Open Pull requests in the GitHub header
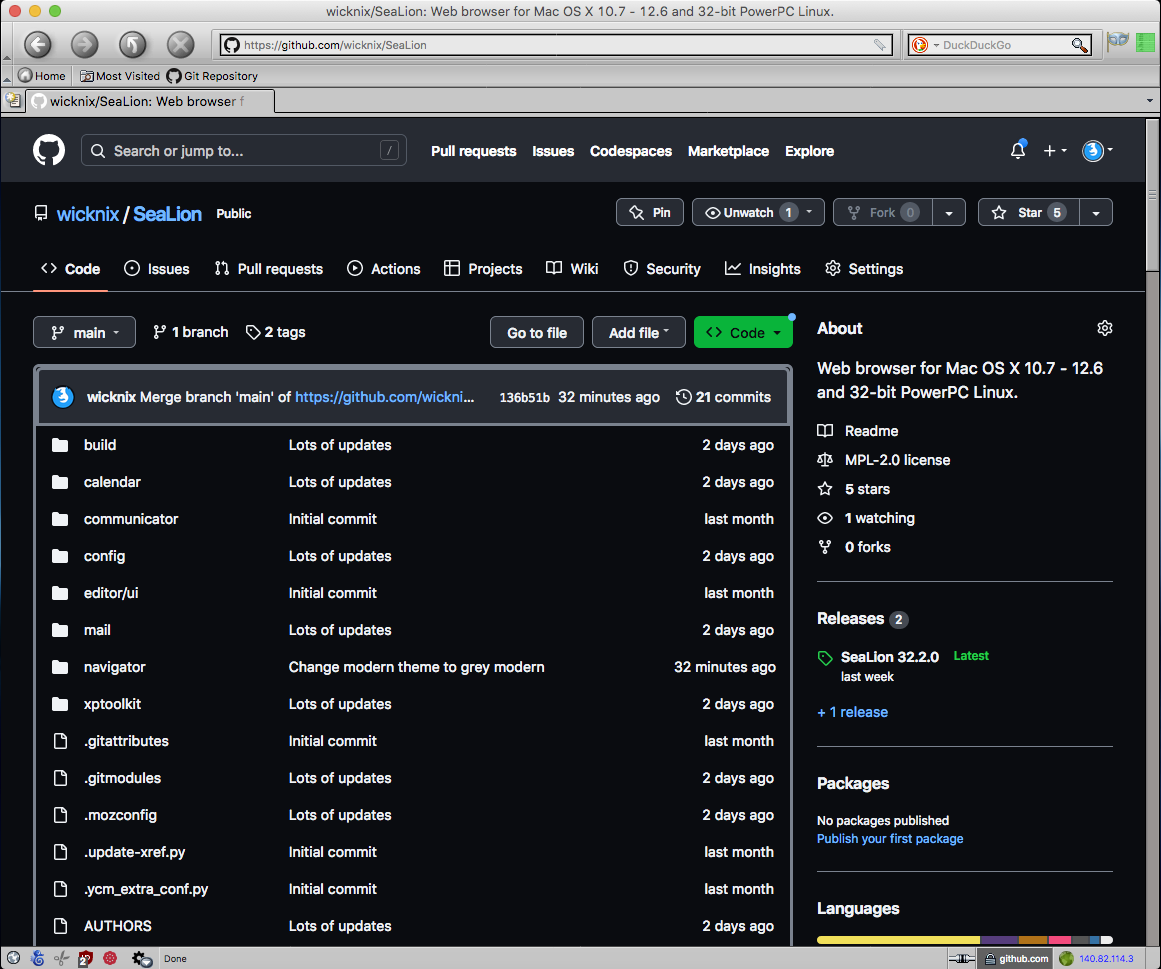 tap(473, 151)
